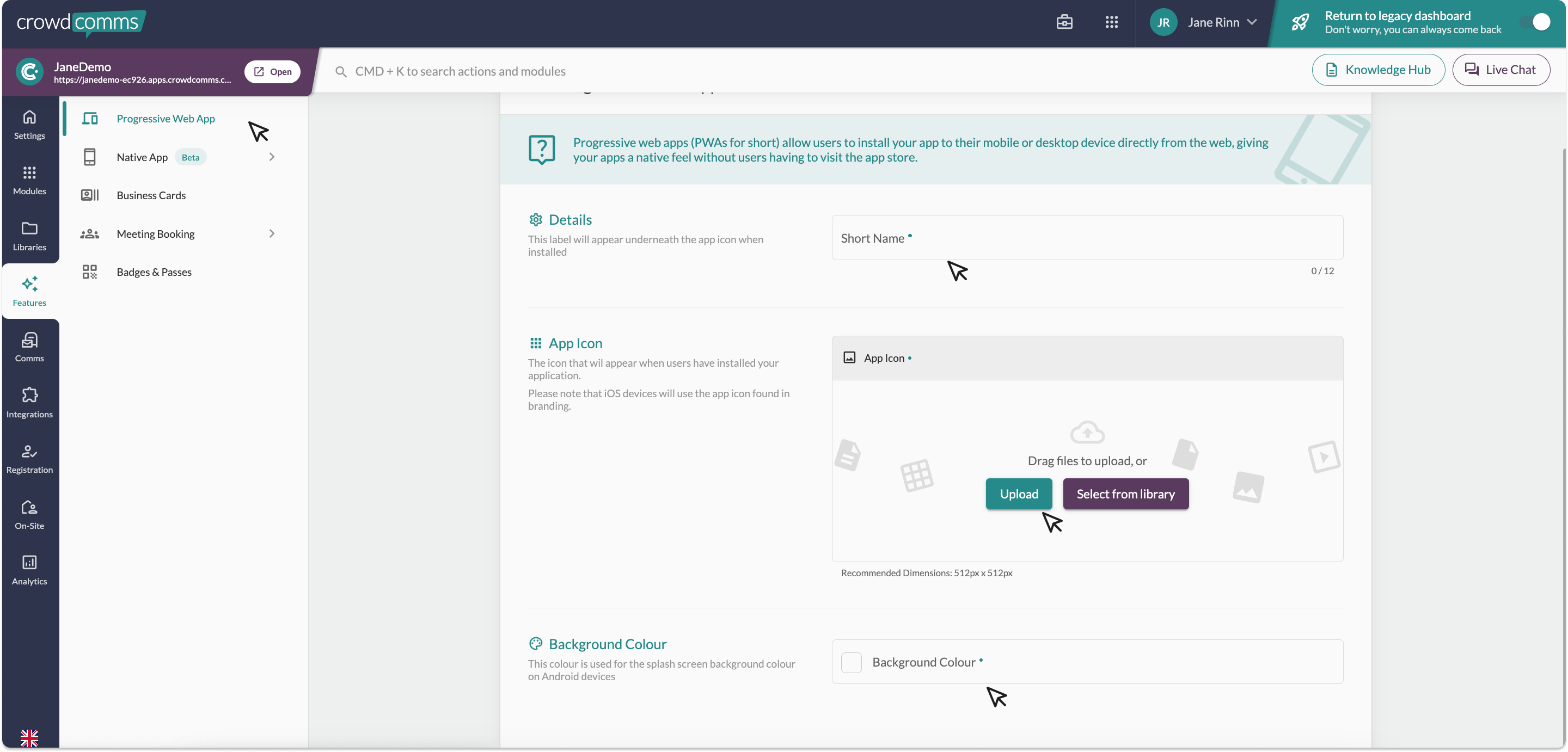
Task: Select the UK flag language toggle
Action: pos(29,737)
